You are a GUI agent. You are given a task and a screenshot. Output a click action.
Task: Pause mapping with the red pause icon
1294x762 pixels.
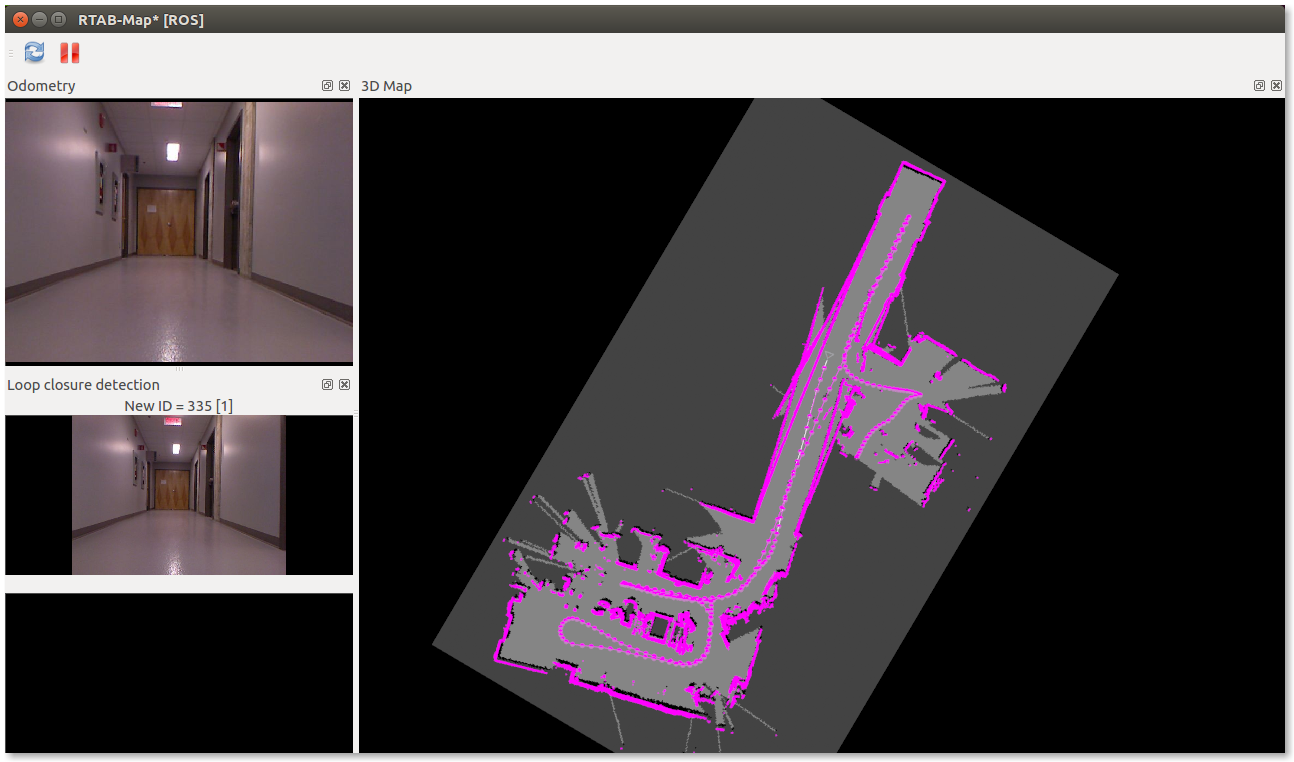click(x=69, y=53)
